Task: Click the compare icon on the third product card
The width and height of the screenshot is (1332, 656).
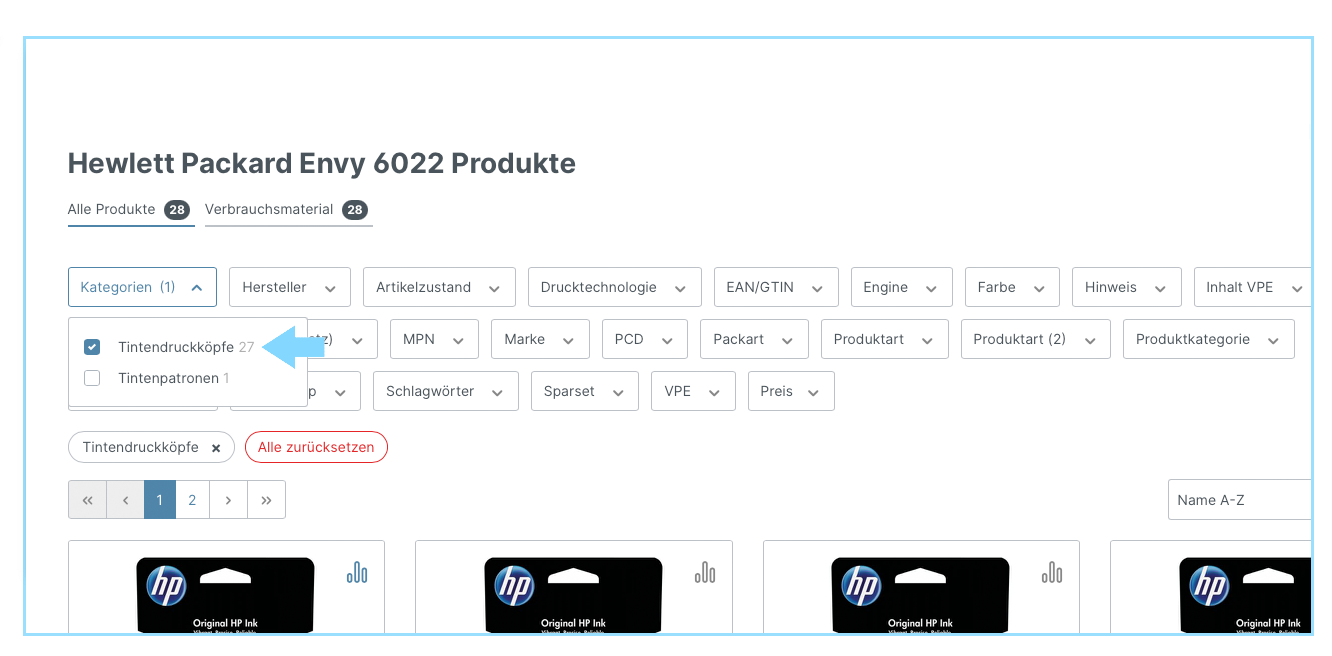Action: click(x=1052, y=572)
